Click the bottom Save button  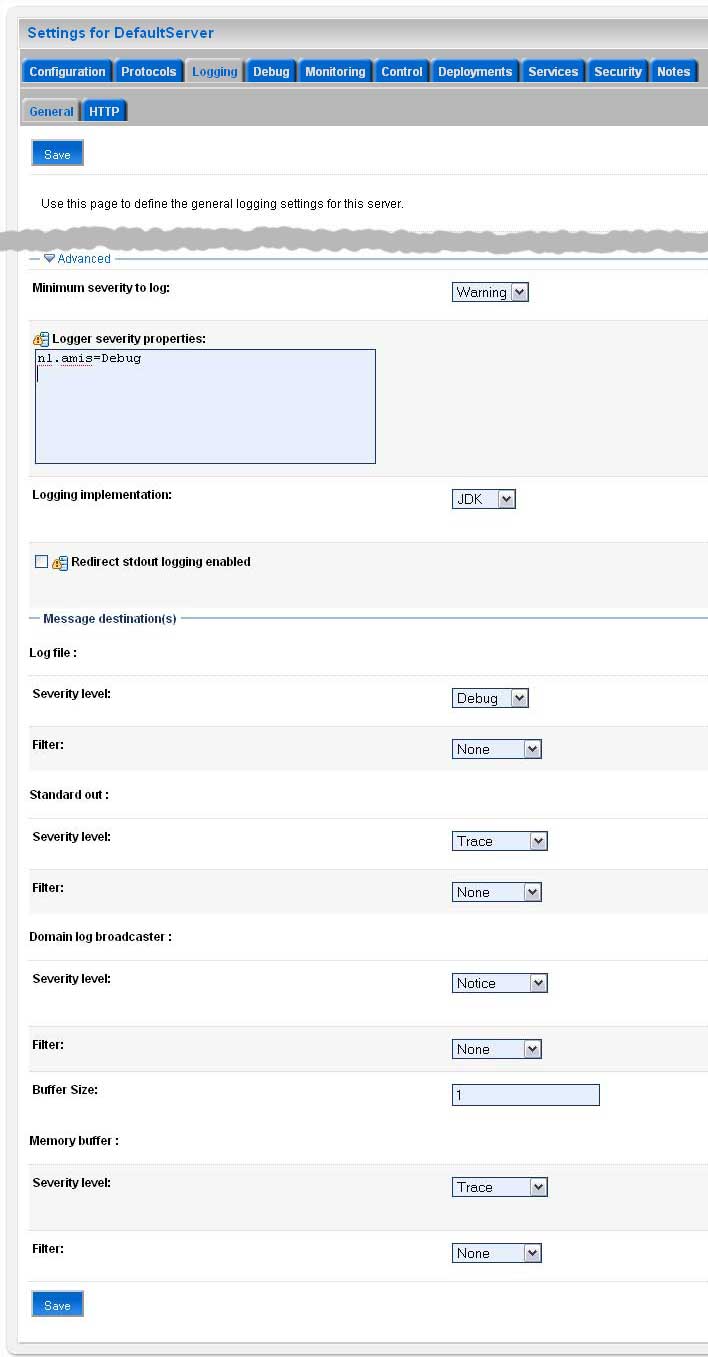point(57,1305)
